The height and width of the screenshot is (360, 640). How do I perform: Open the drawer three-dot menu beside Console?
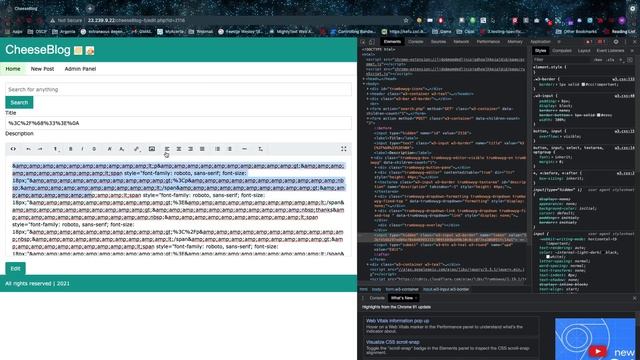(363, 298)
